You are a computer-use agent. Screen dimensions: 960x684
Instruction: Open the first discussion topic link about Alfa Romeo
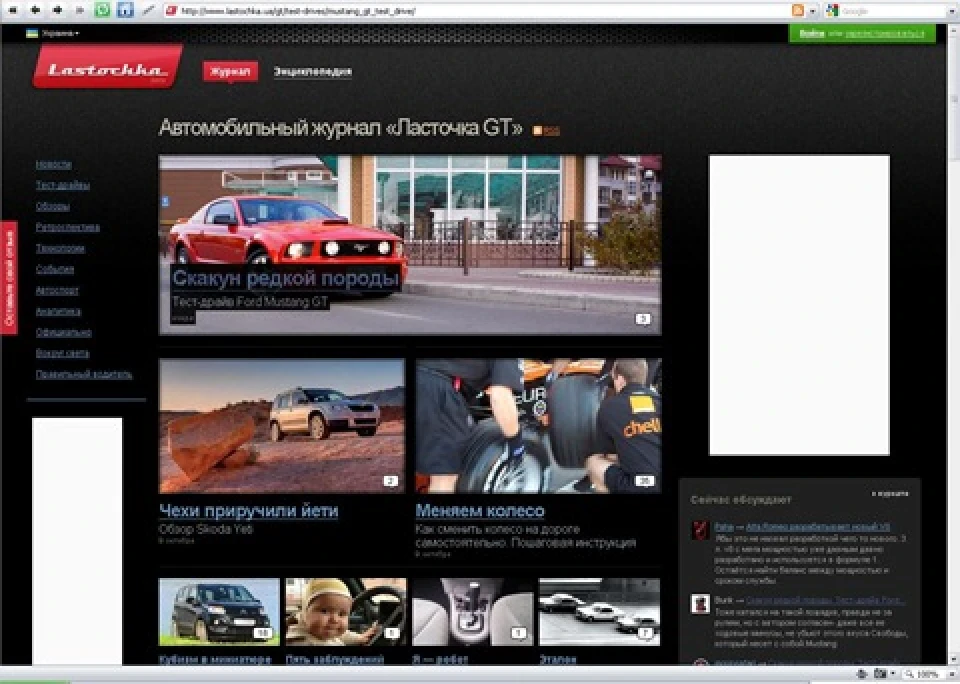[x=818, y=527]
